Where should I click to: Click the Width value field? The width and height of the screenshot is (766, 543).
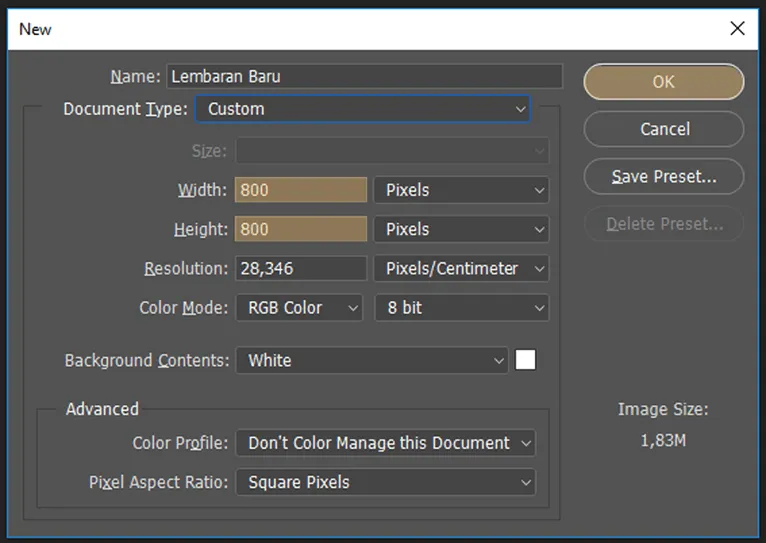[300, 190]
